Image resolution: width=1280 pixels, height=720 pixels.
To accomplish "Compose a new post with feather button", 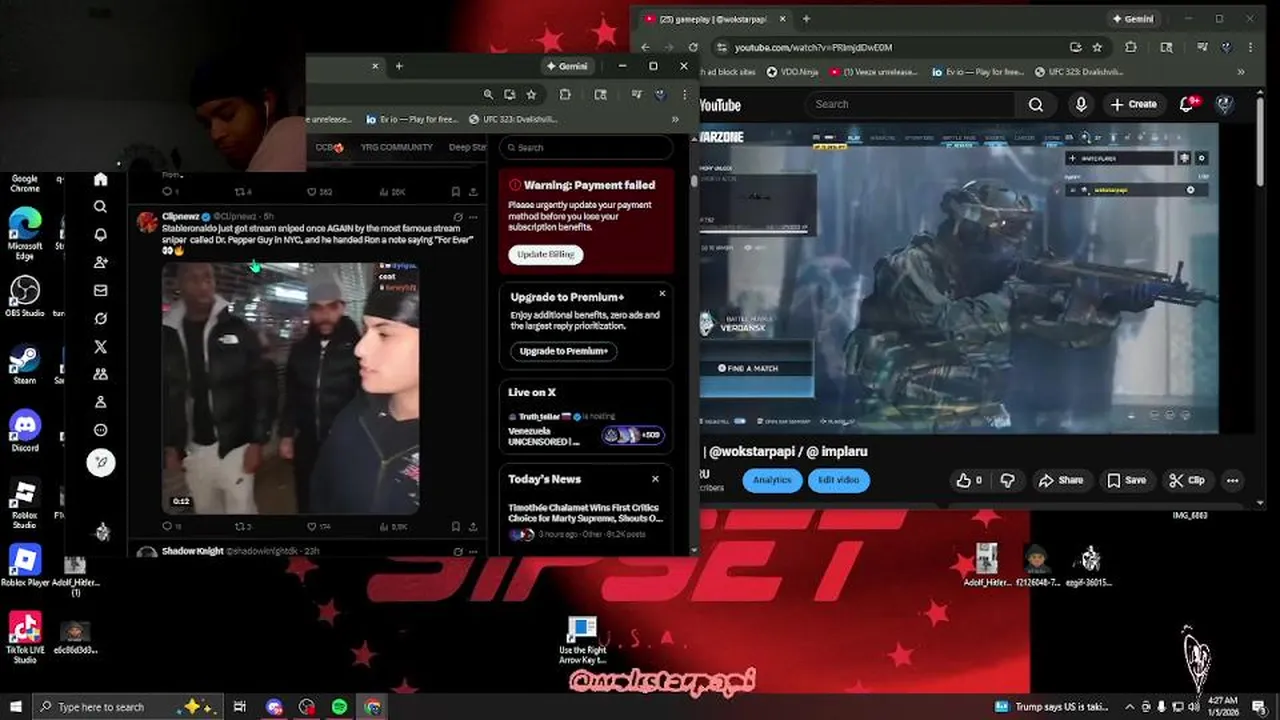I will (x=101, y=462).
